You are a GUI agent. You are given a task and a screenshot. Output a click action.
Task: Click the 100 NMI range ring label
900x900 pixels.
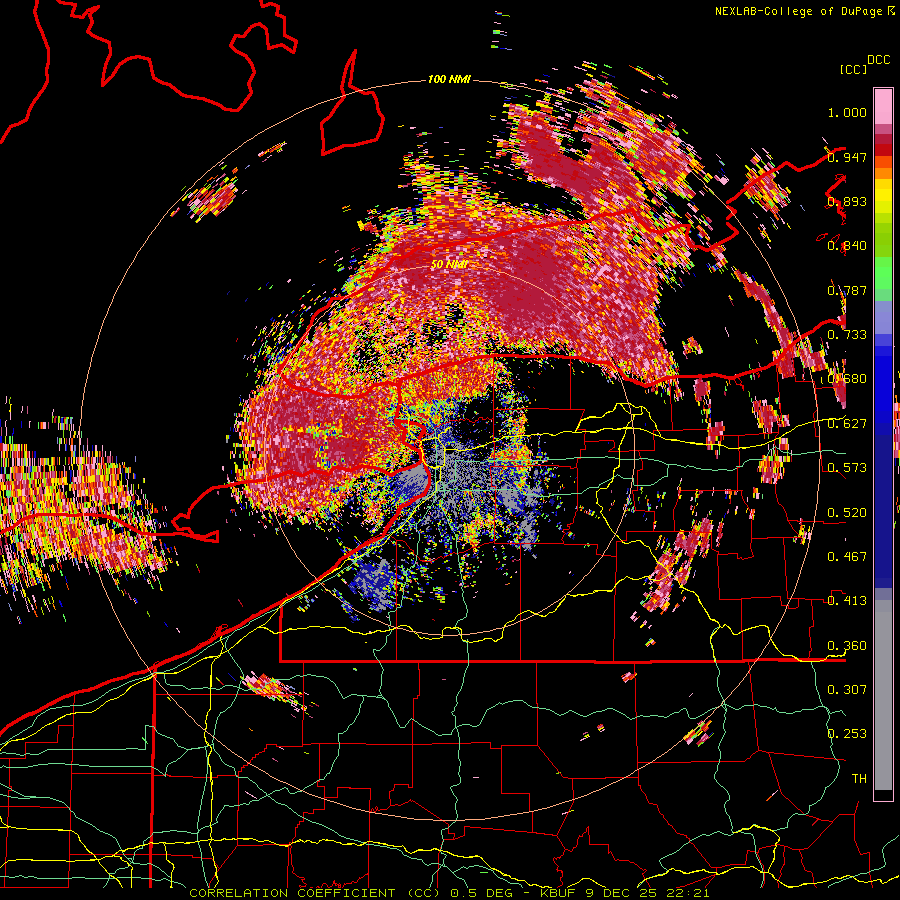[x=449, y=79]
